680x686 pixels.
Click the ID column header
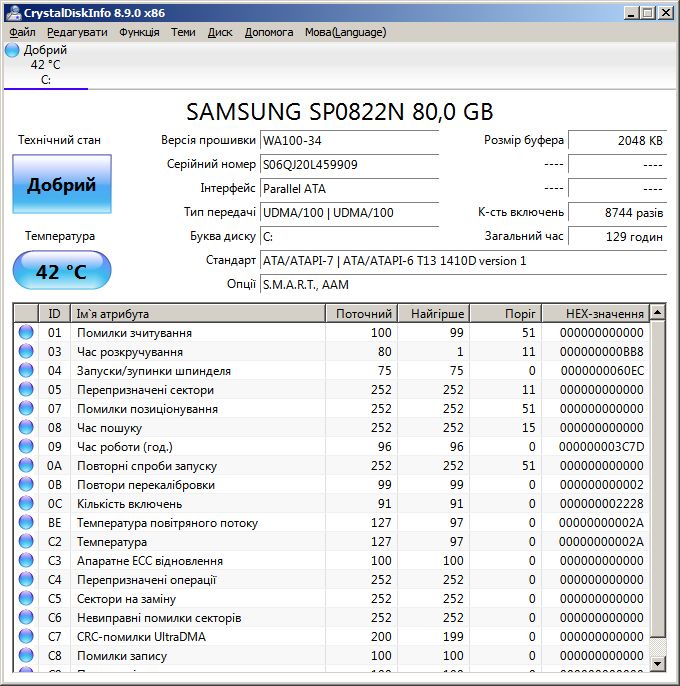click(x=54, y=314)
